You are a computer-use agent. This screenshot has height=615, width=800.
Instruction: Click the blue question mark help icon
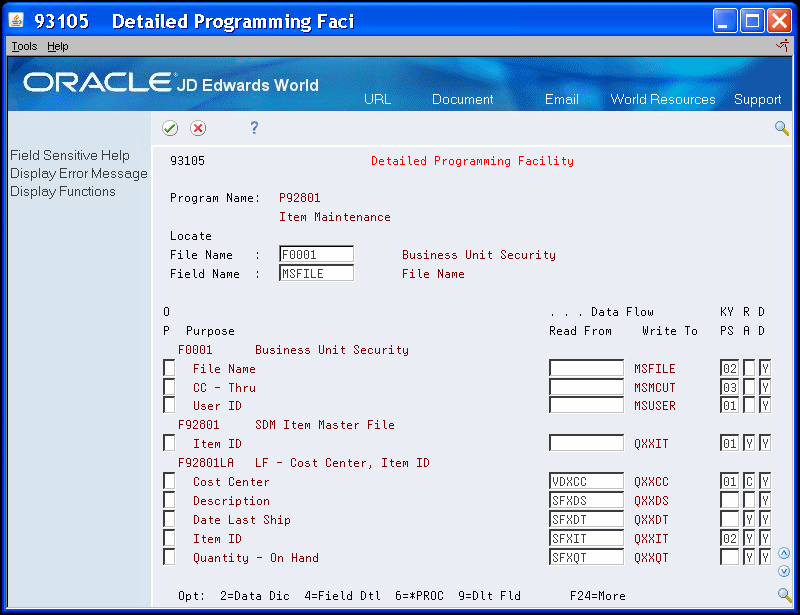pyautogui.click(x=254, y=128)
